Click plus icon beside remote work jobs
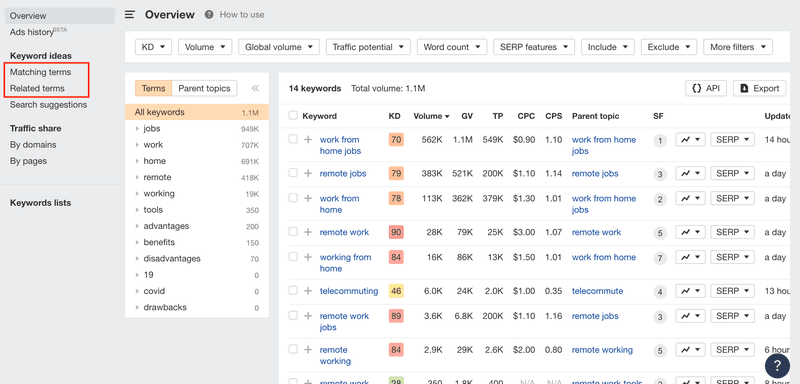This screenshot has width=800, height=384. pos(308,316)
